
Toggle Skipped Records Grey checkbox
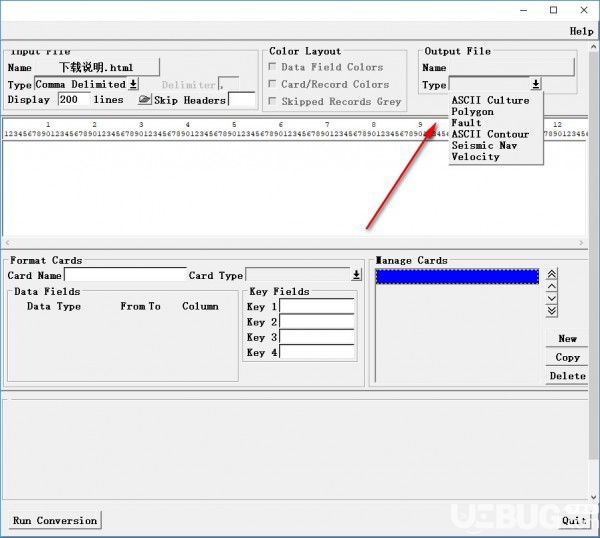pos(272,101)
